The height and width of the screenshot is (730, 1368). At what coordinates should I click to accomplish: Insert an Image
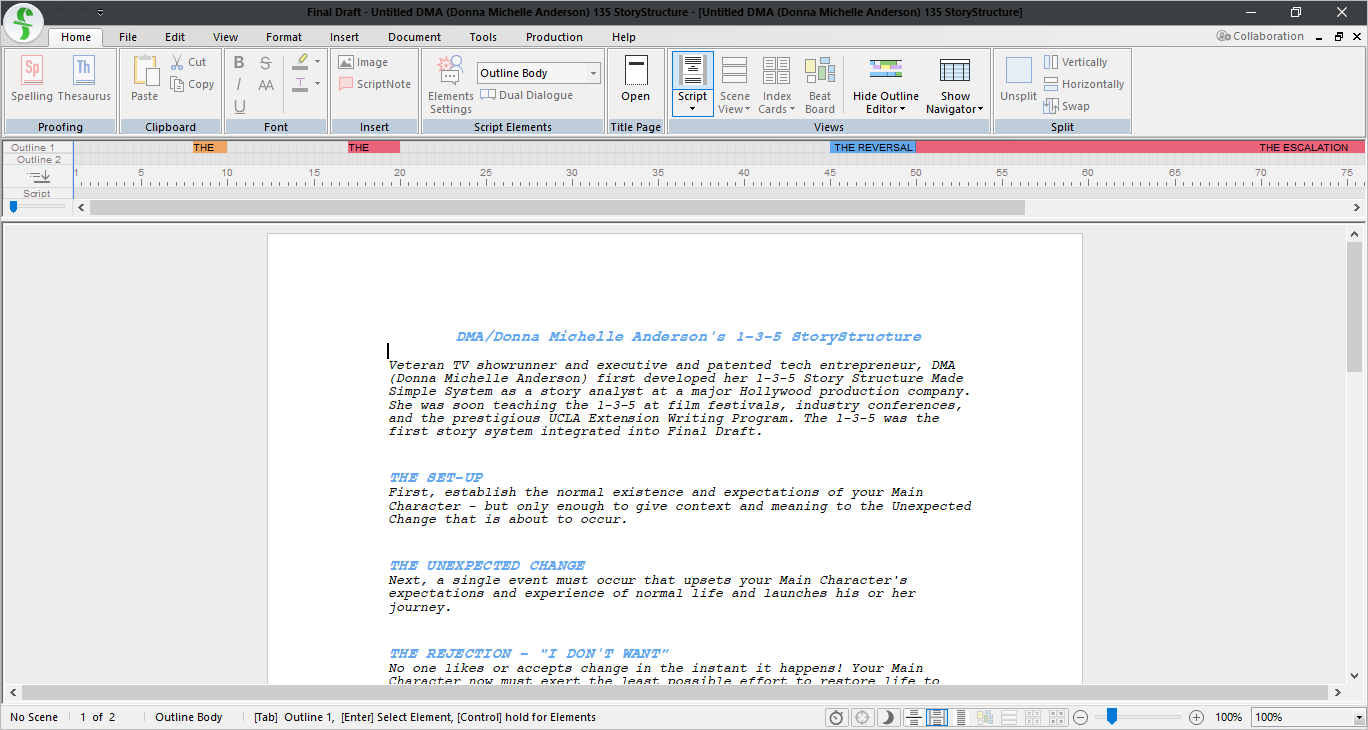(x=363, y=62)
